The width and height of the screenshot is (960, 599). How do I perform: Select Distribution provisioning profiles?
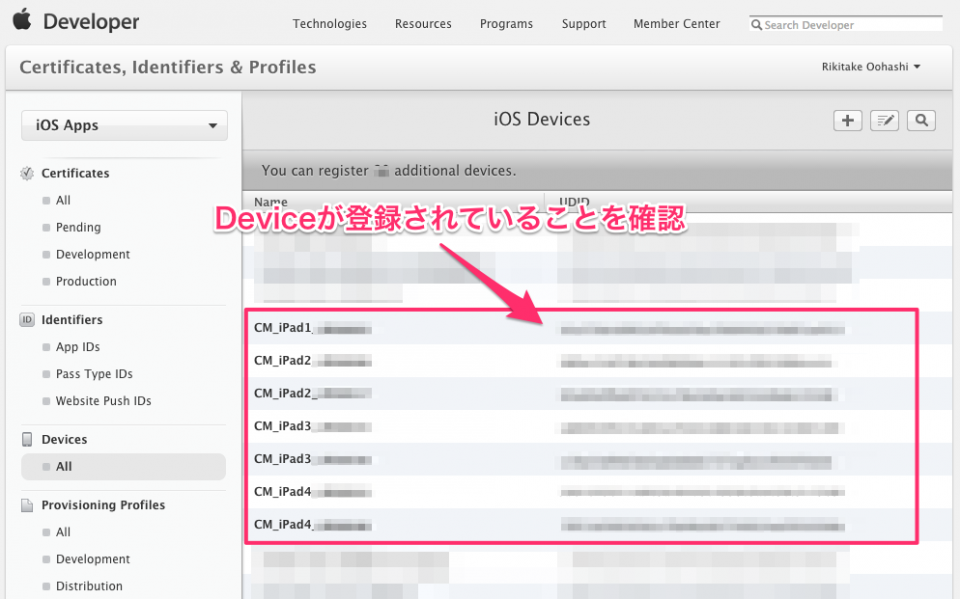point(89,586)
